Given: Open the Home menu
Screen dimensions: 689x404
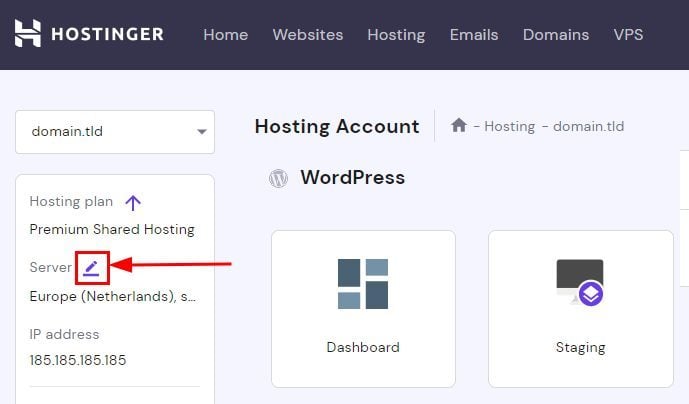Looking at the screenshot, I should [225, 35].
